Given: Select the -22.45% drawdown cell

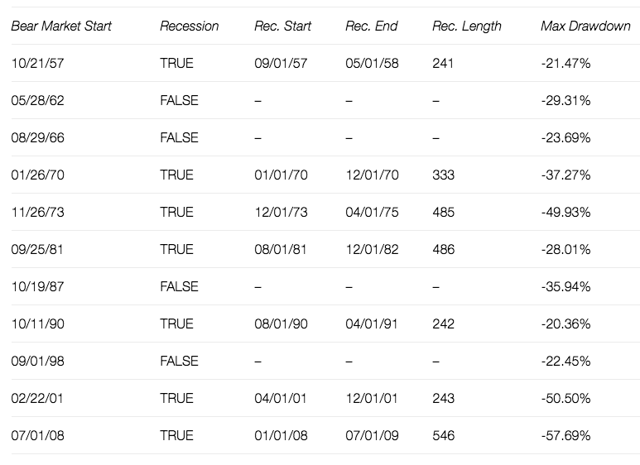Looking at the screenshot, I should click(x=566, y=361).
